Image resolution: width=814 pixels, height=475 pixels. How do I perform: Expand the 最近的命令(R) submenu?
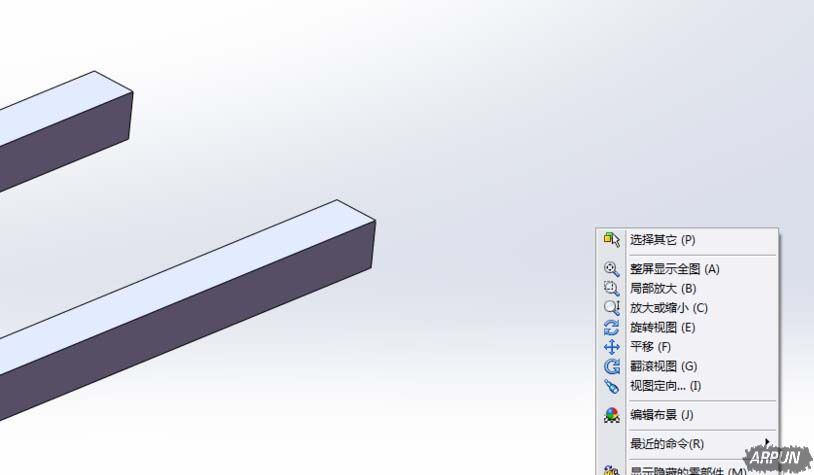pos(687,444)
